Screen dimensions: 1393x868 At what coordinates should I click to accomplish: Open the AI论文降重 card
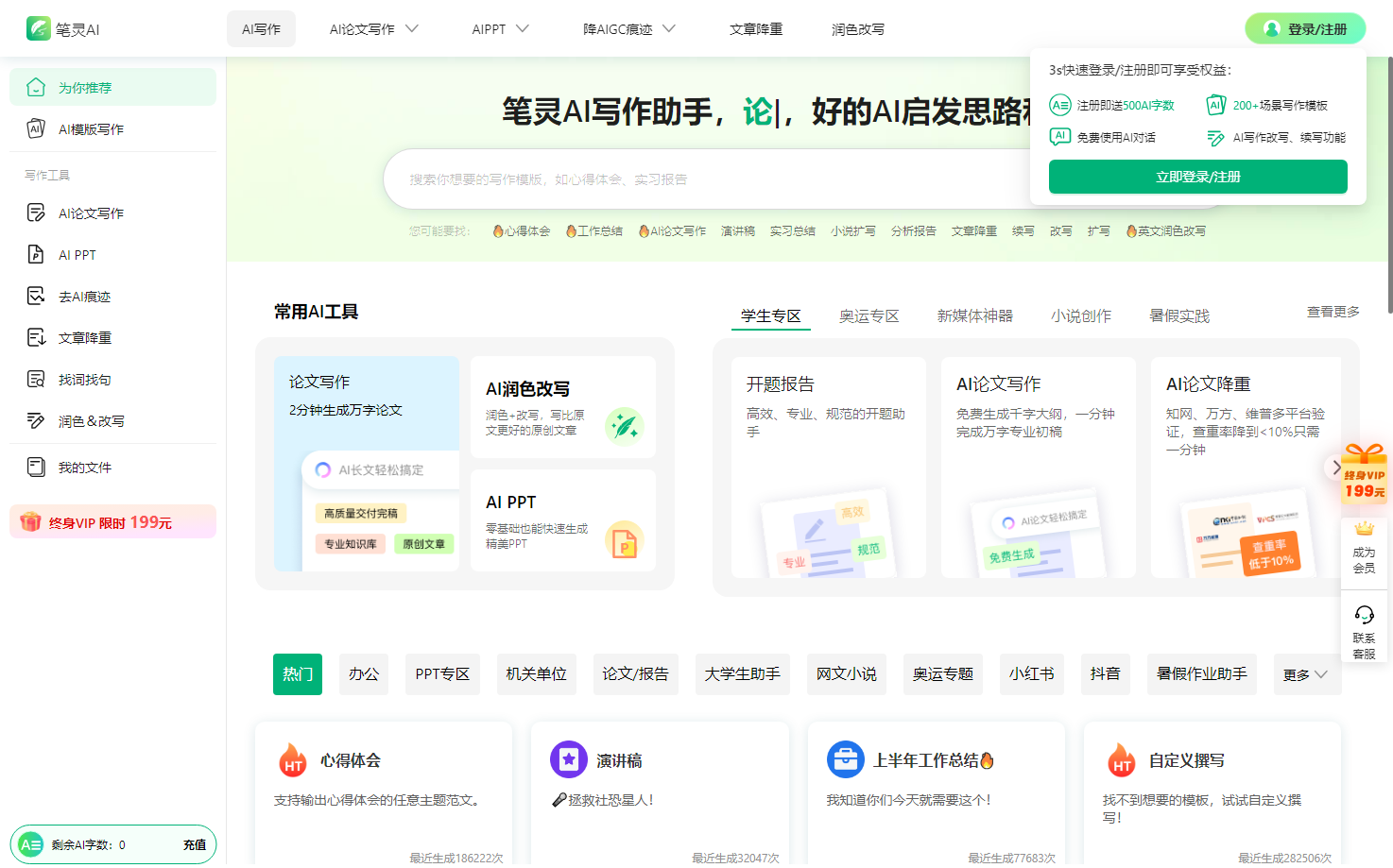(x=1246, y=467)
